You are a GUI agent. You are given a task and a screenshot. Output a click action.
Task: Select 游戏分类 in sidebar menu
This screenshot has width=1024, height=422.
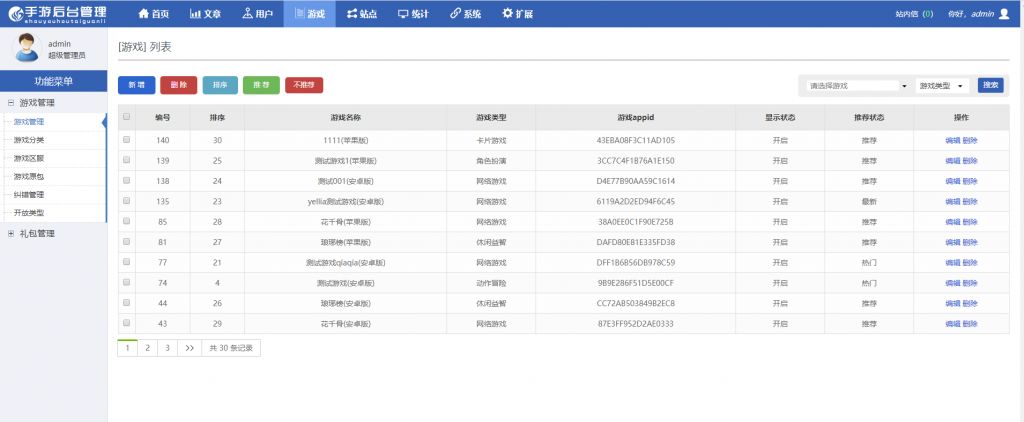[29, 140]
